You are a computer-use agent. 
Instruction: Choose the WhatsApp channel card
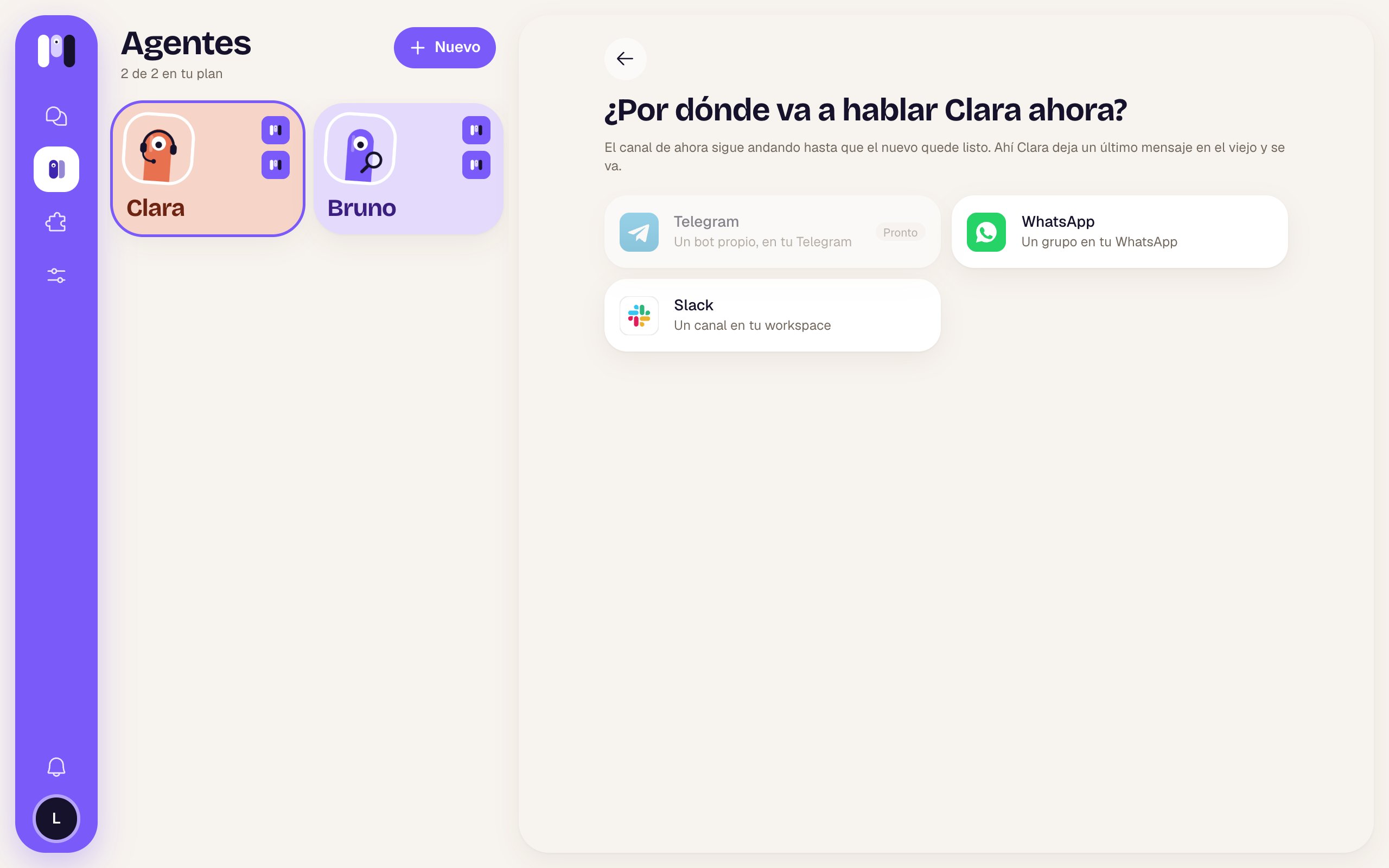[1119, 232]
